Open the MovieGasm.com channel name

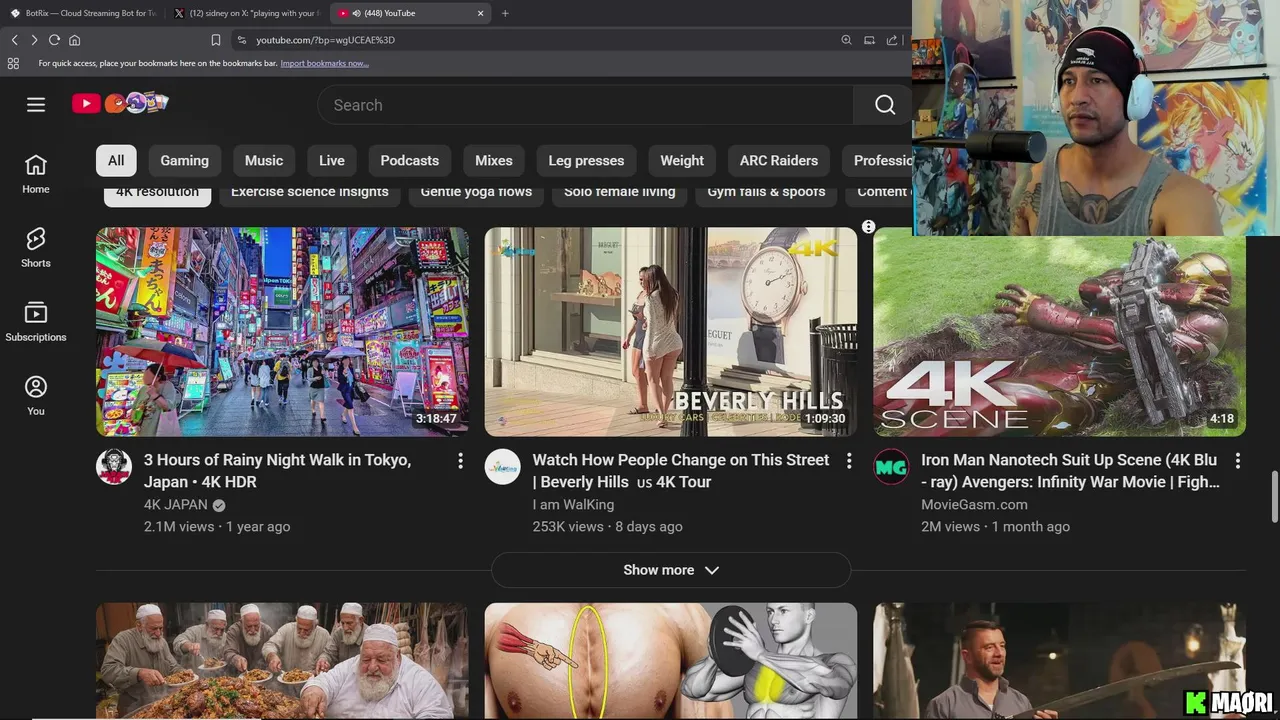(974, 505)
